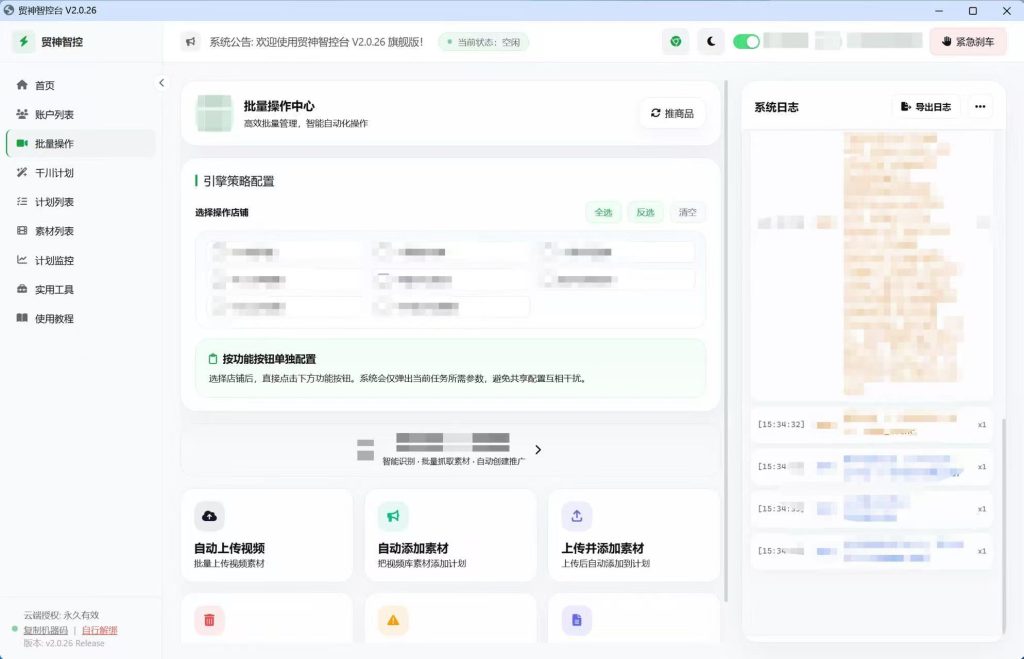This screenshot has height=659, width=1024.
Task: Open the 自动添加素材 card
Action: [451, 536]
